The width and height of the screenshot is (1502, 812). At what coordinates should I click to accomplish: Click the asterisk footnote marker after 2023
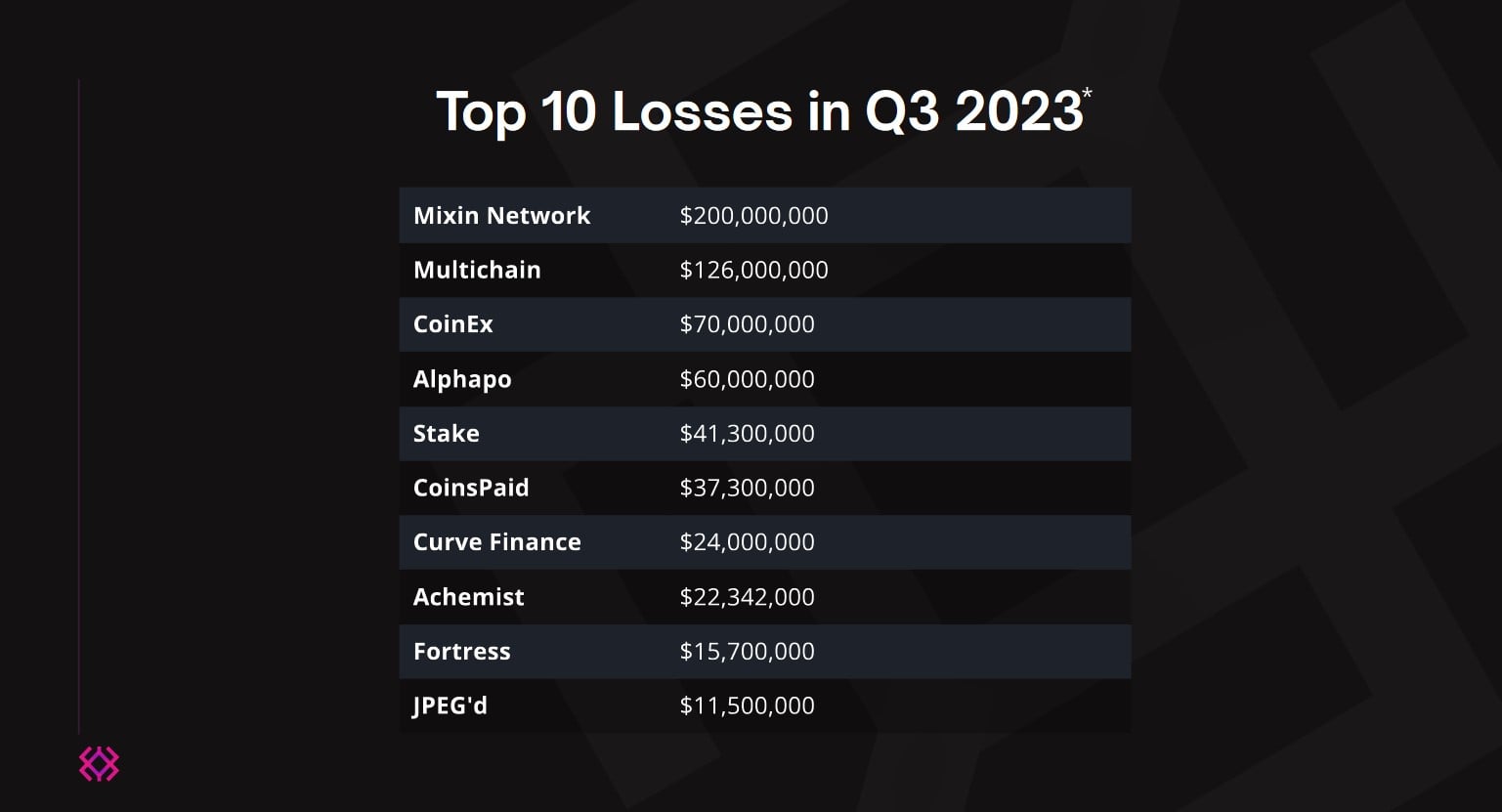1087,94
